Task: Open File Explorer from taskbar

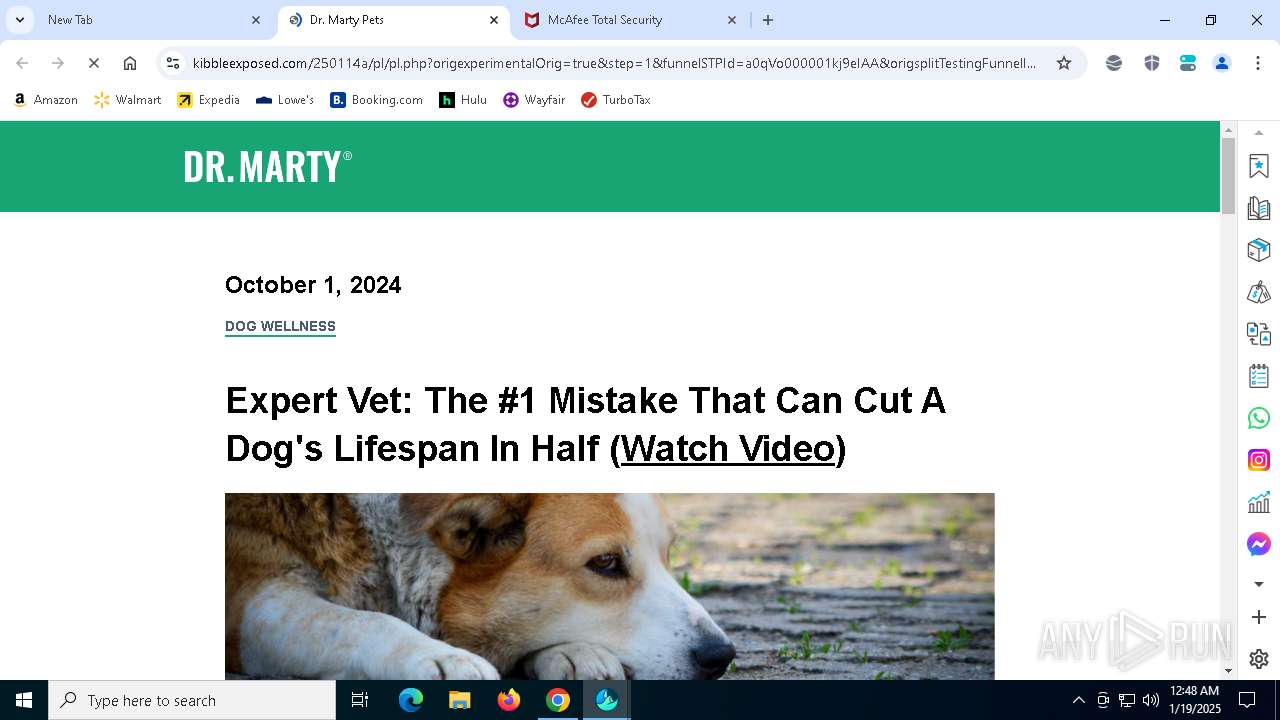Action: pos(459,700)
